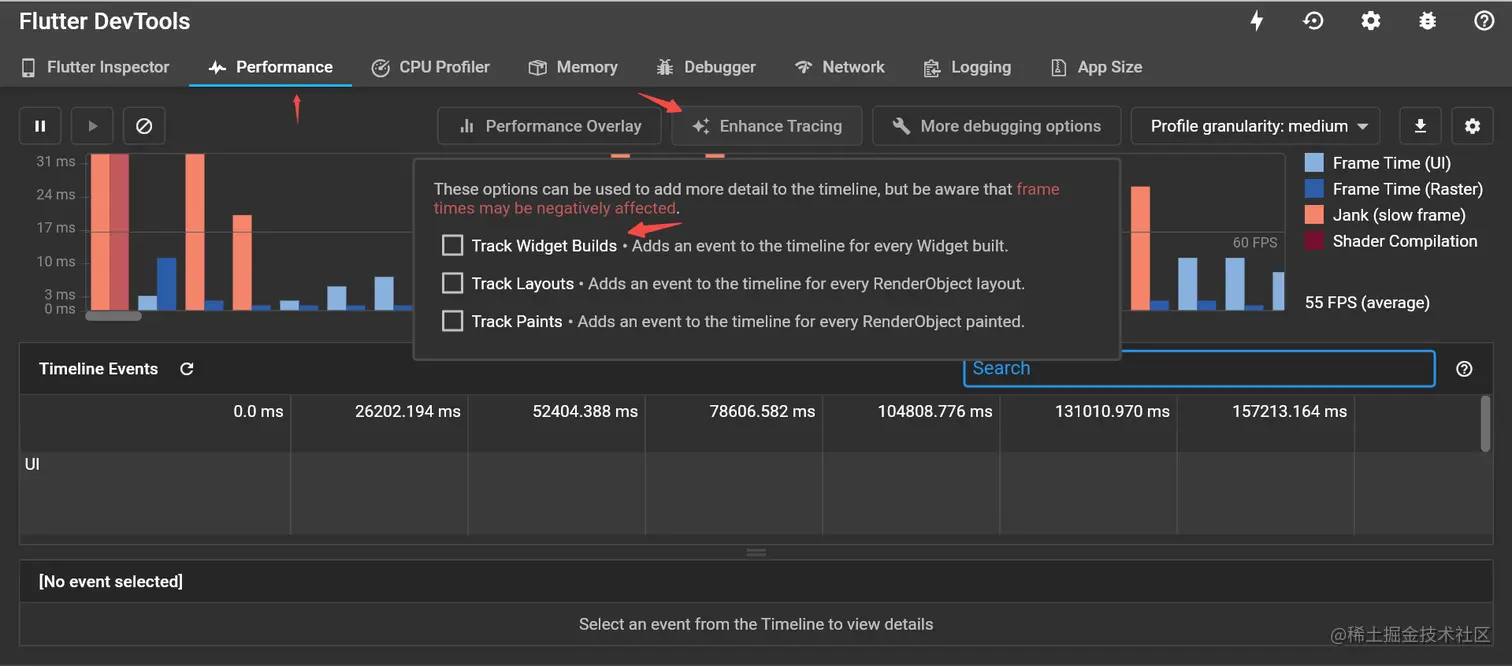Click the hot reload lightning icon
1512x666 pixels.
1257,21
